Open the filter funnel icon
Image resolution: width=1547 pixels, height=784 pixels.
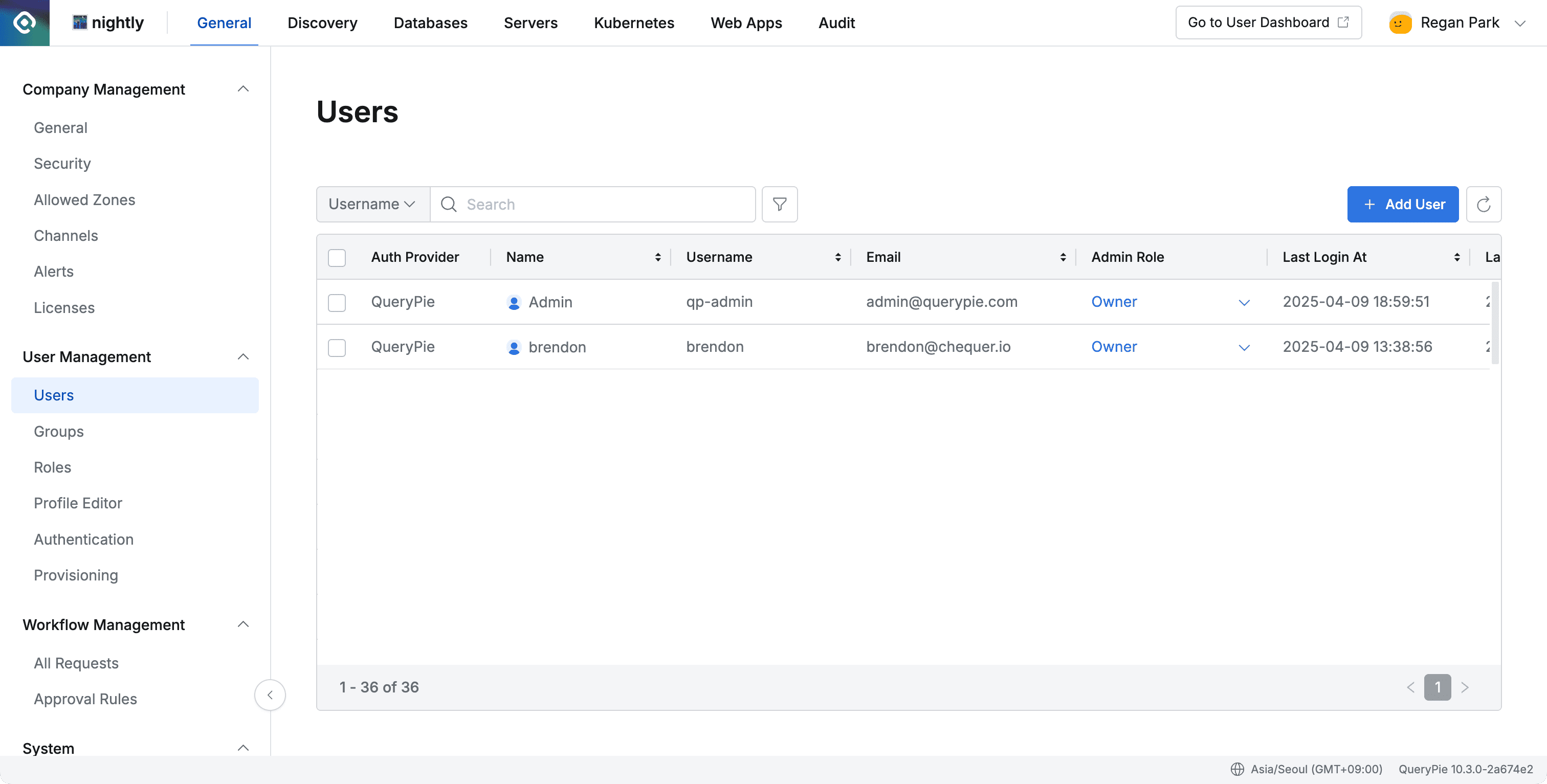(780, 204)
